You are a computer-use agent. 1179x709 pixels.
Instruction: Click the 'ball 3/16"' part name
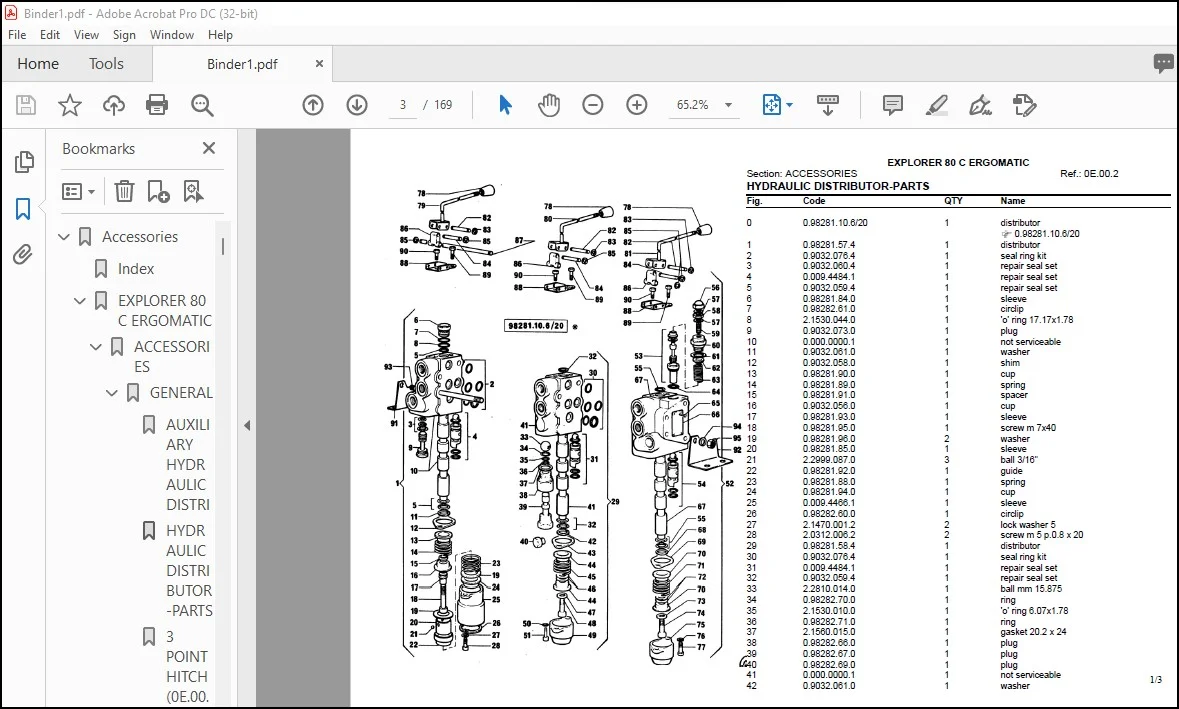[x=1019, y=460]
